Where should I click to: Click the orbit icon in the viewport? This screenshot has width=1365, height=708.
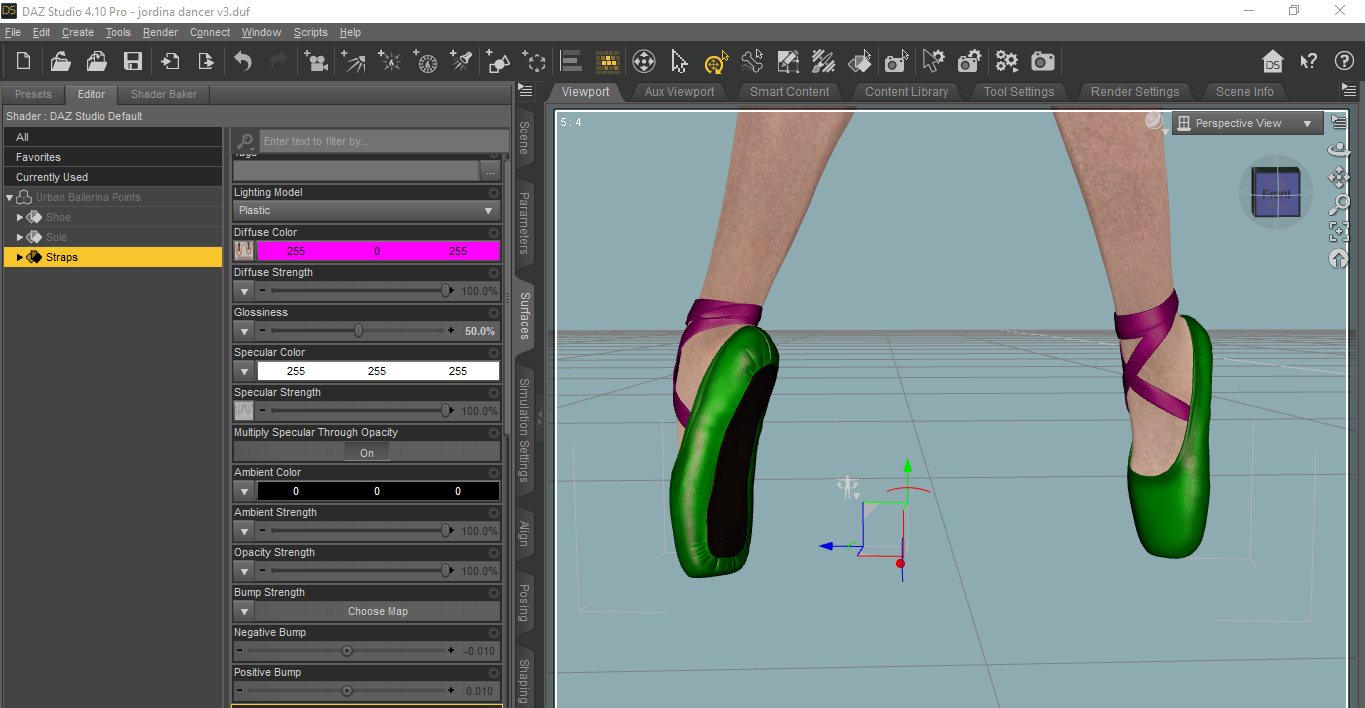(x=1339, y=149)
